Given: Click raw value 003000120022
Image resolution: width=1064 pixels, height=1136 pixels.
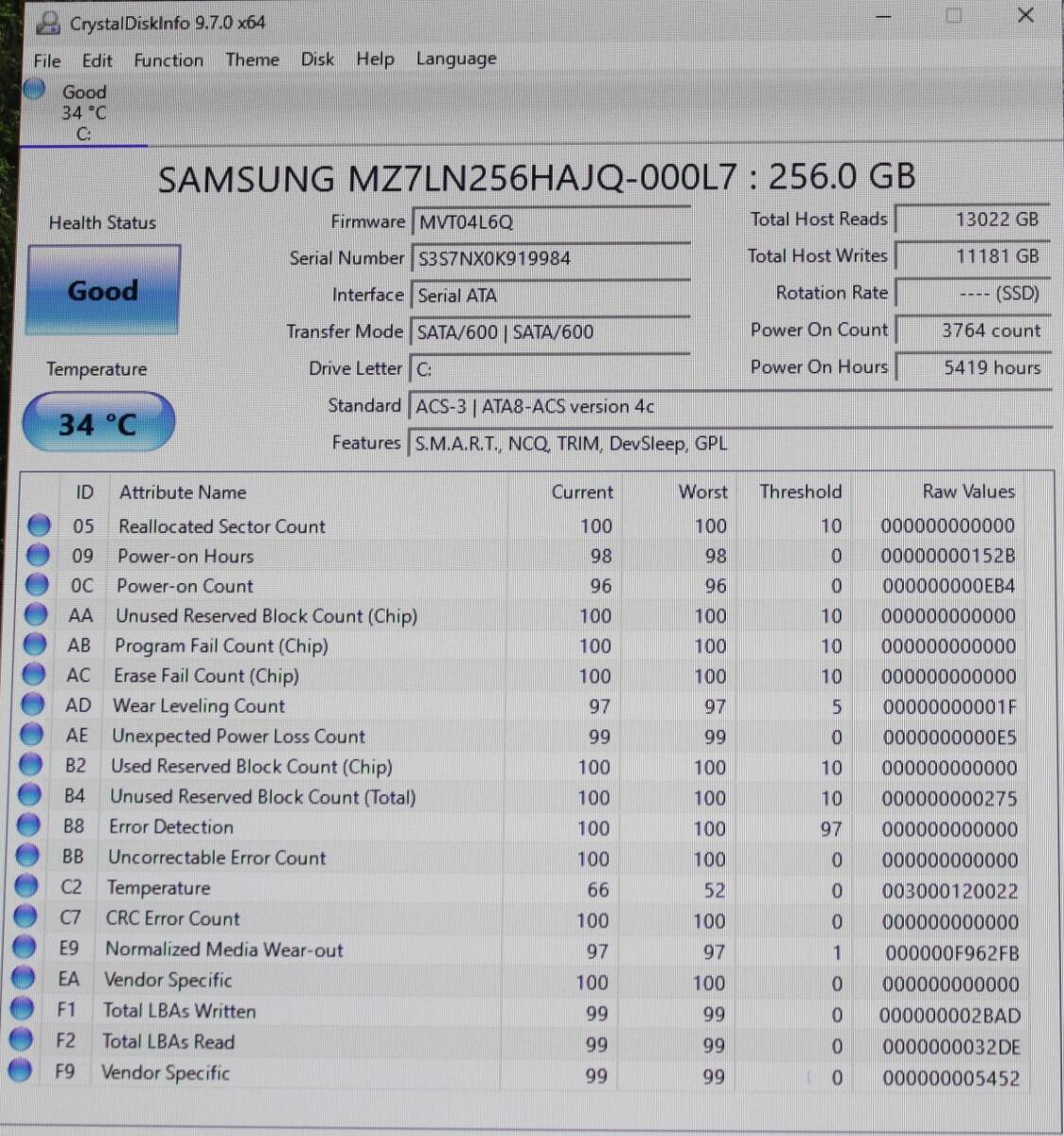Looking at the screenshot, I should (949, 891).
